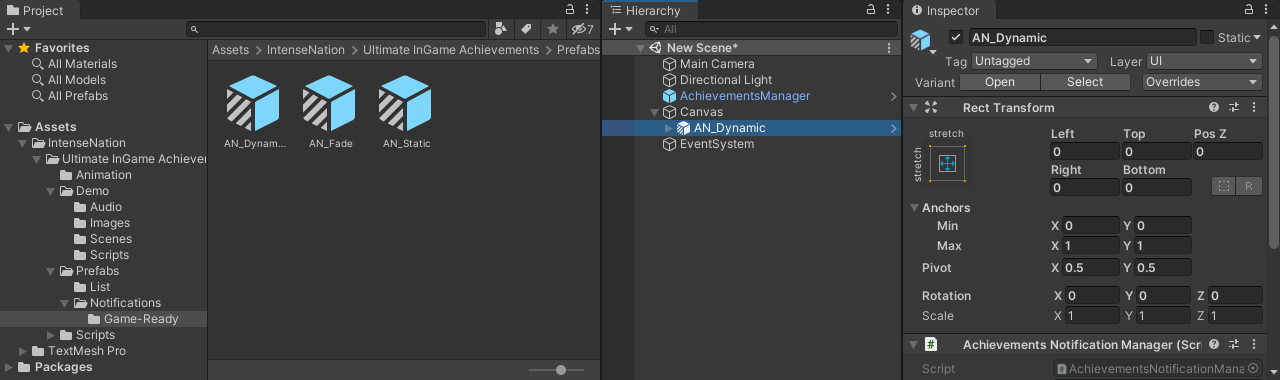
Task: Lock the Inspector panel
Action: (1248, 9)
